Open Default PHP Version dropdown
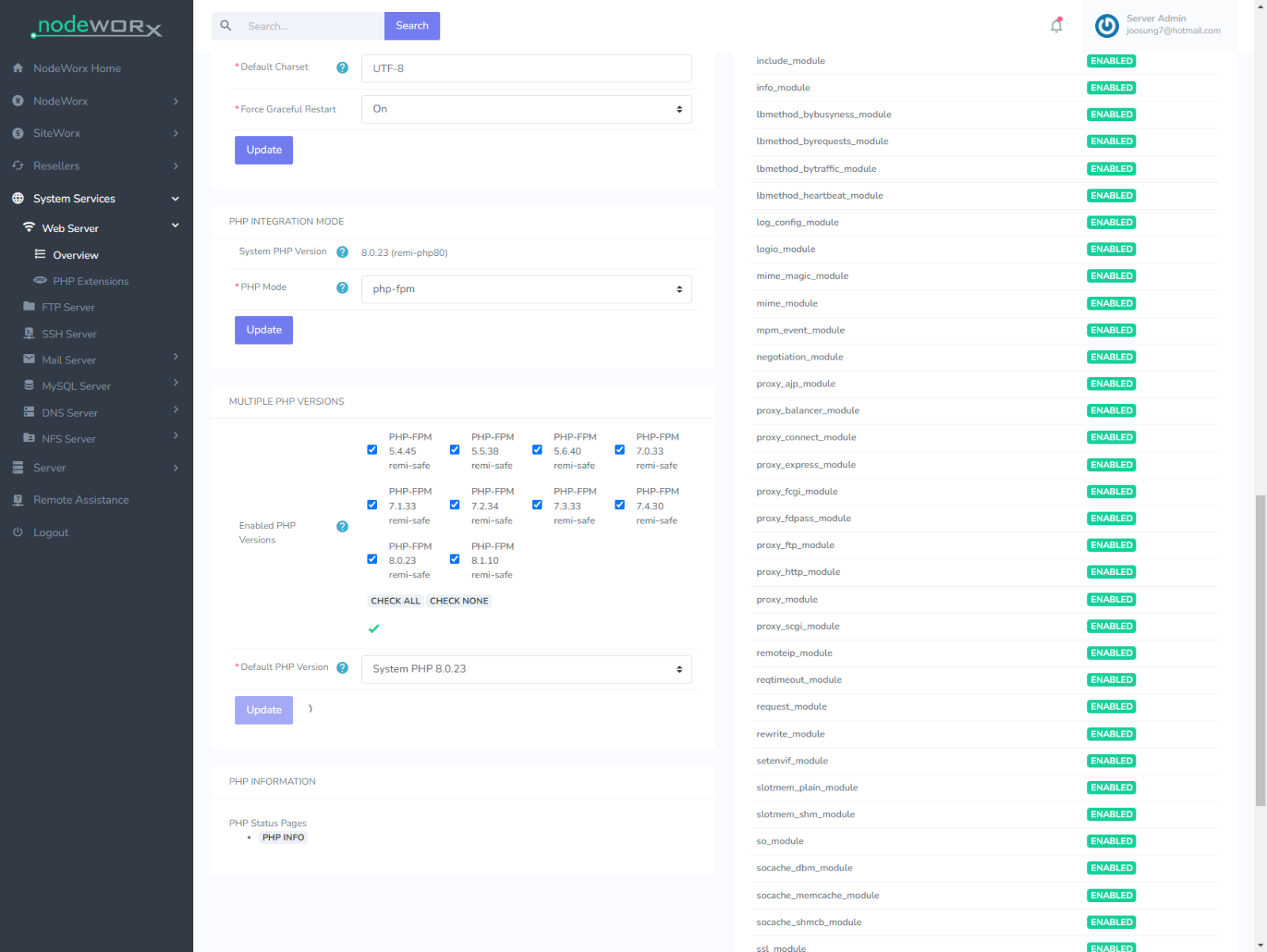 point(526,669)
